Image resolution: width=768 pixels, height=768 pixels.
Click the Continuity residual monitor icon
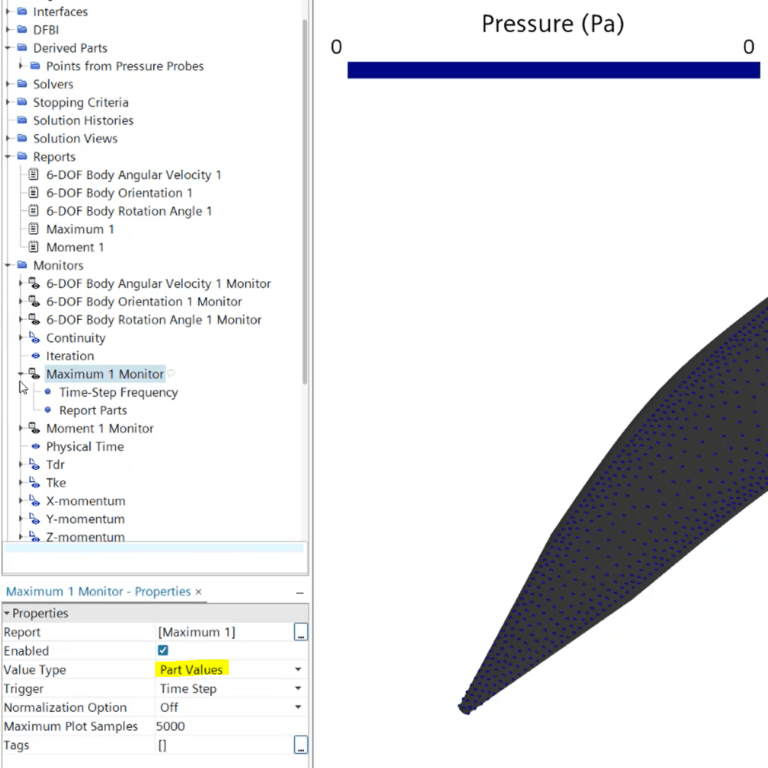[x=34, y=337]
